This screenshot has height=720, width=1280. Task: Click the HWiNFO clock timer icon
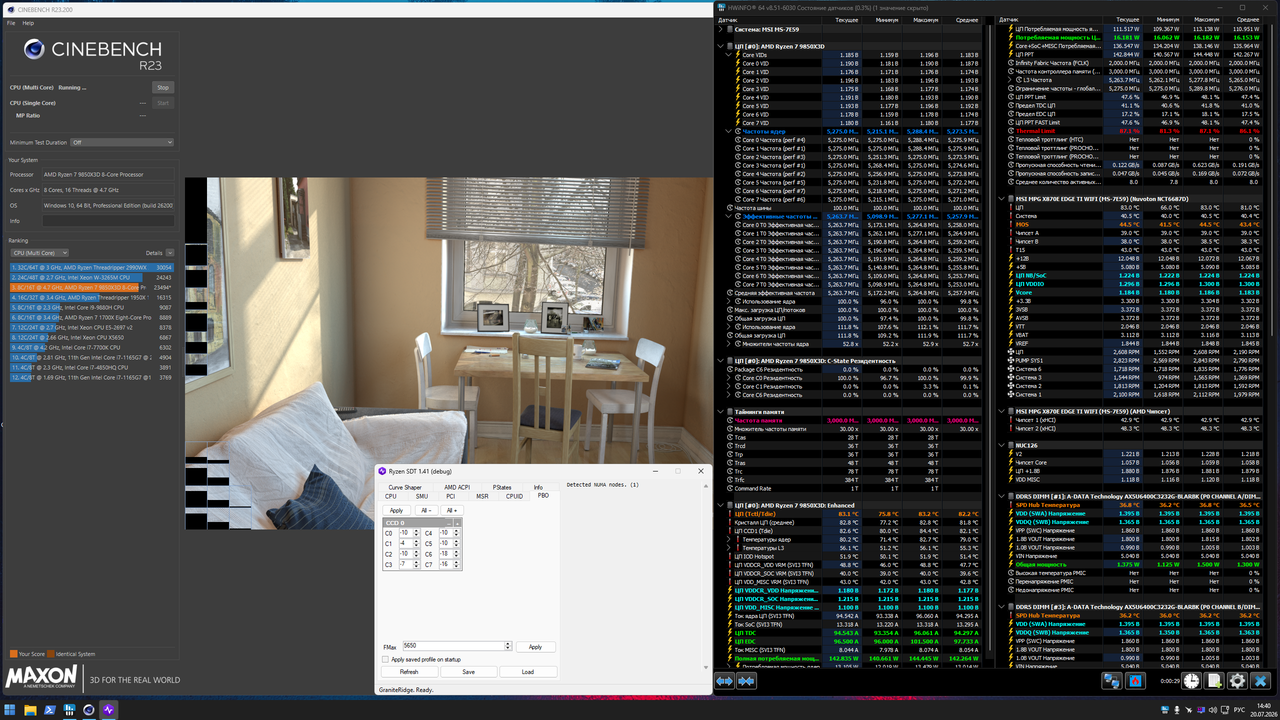[1192, 680]
